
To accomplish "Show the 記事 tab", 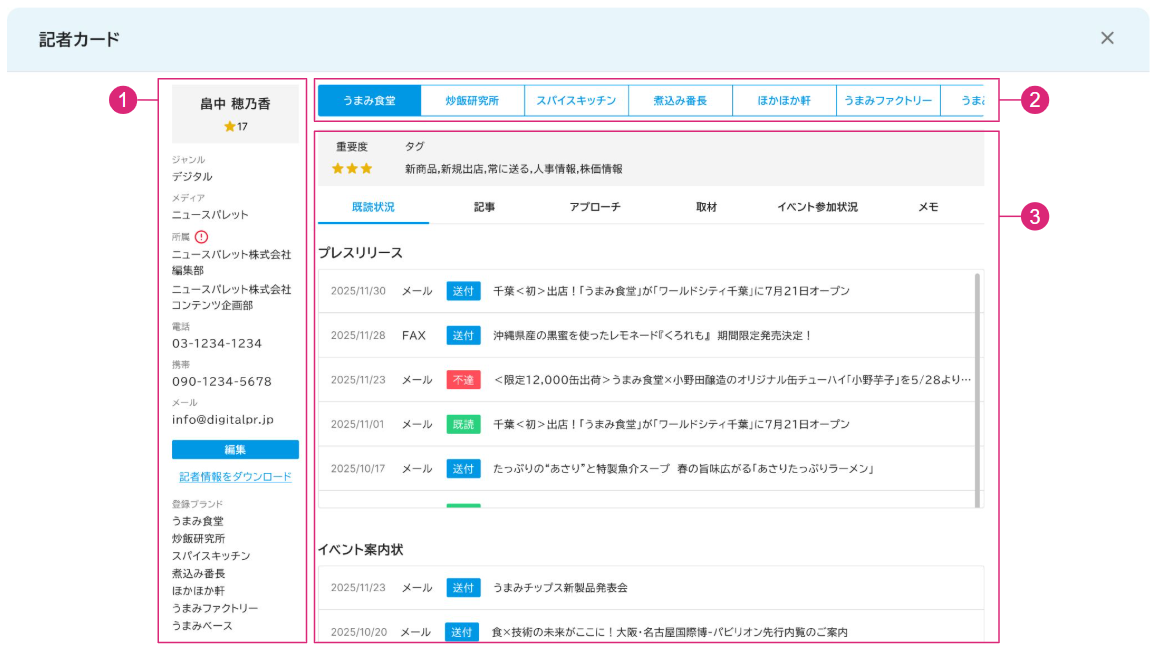I will [x=484, y=207].
